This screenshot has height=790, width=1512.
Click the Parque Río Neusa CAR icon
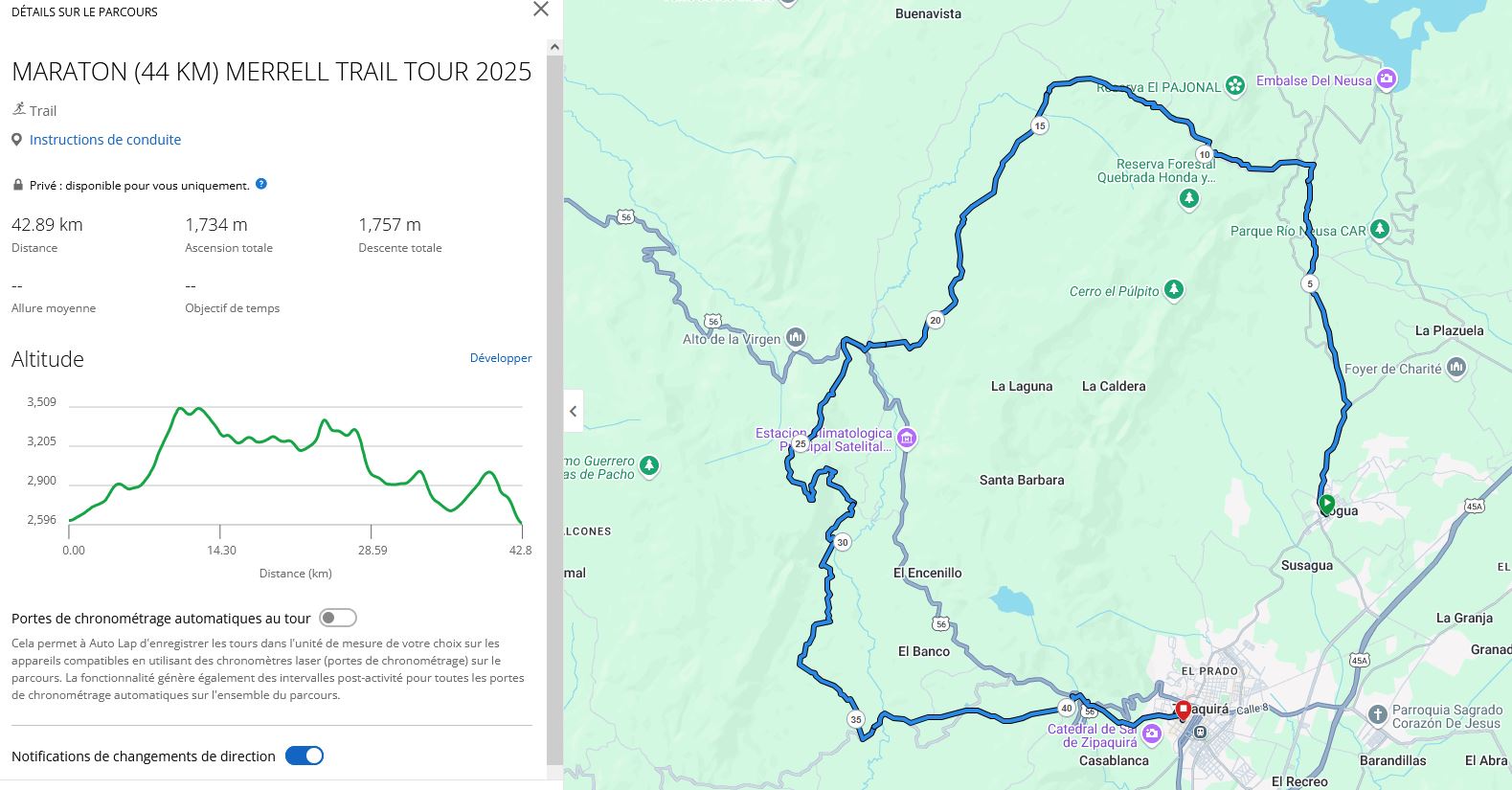[1380, 230]
